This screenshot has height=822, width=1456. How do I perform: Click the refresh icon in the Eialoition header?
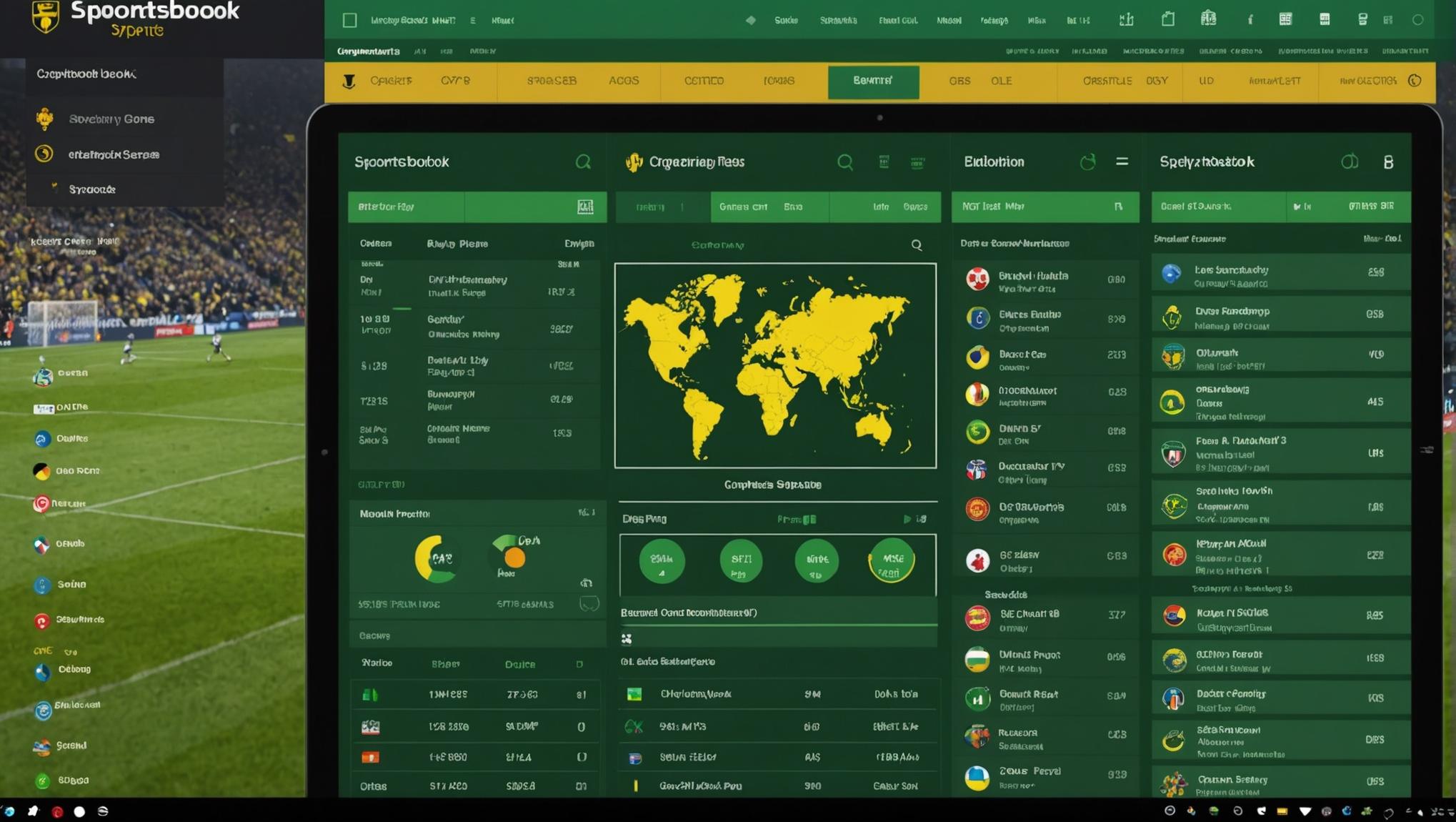[1087, 162]
